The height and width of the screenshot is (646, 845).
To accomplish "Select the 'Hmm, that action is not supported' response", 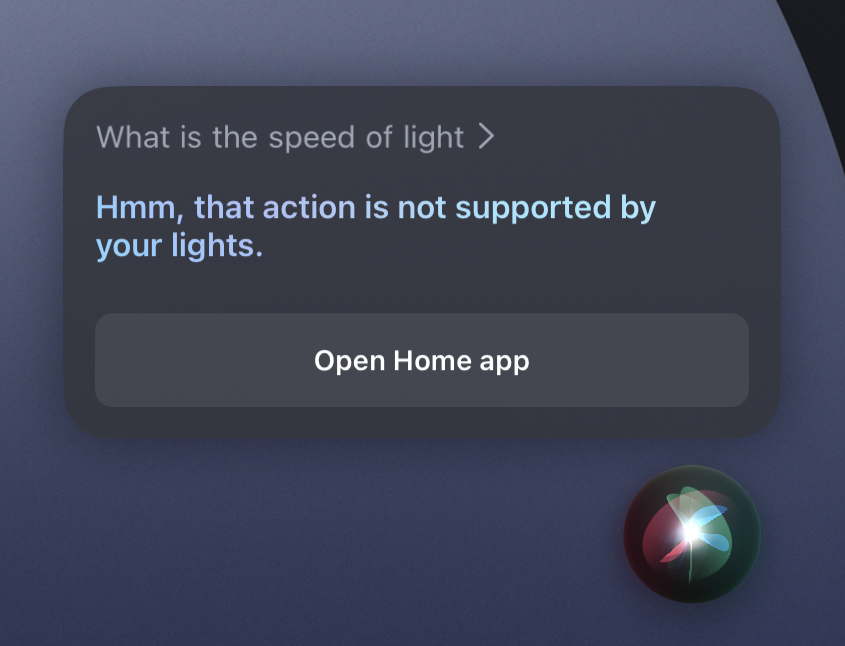I will click(376, 226).
